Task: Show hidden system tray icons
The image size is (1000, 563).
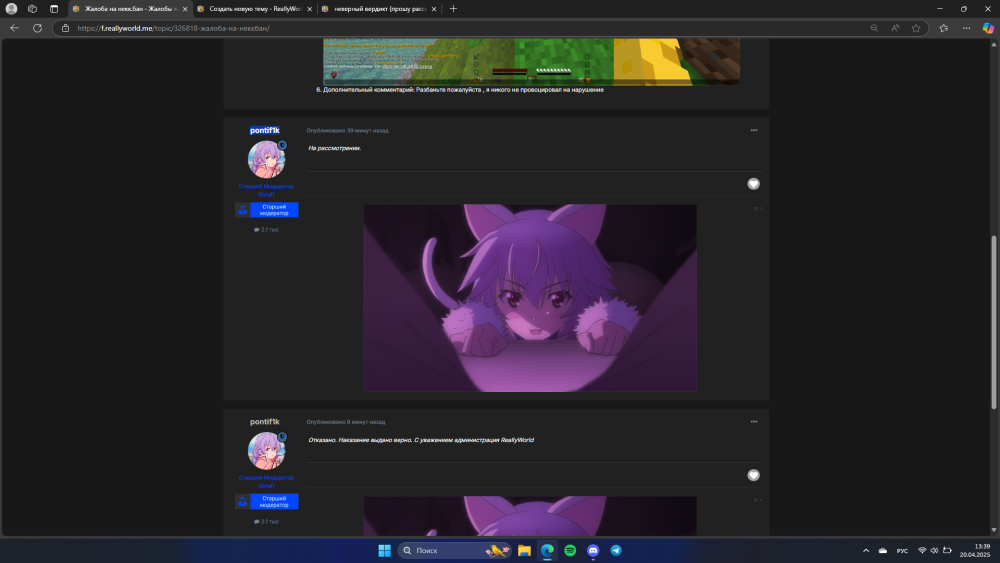Action: pos(865,550)
